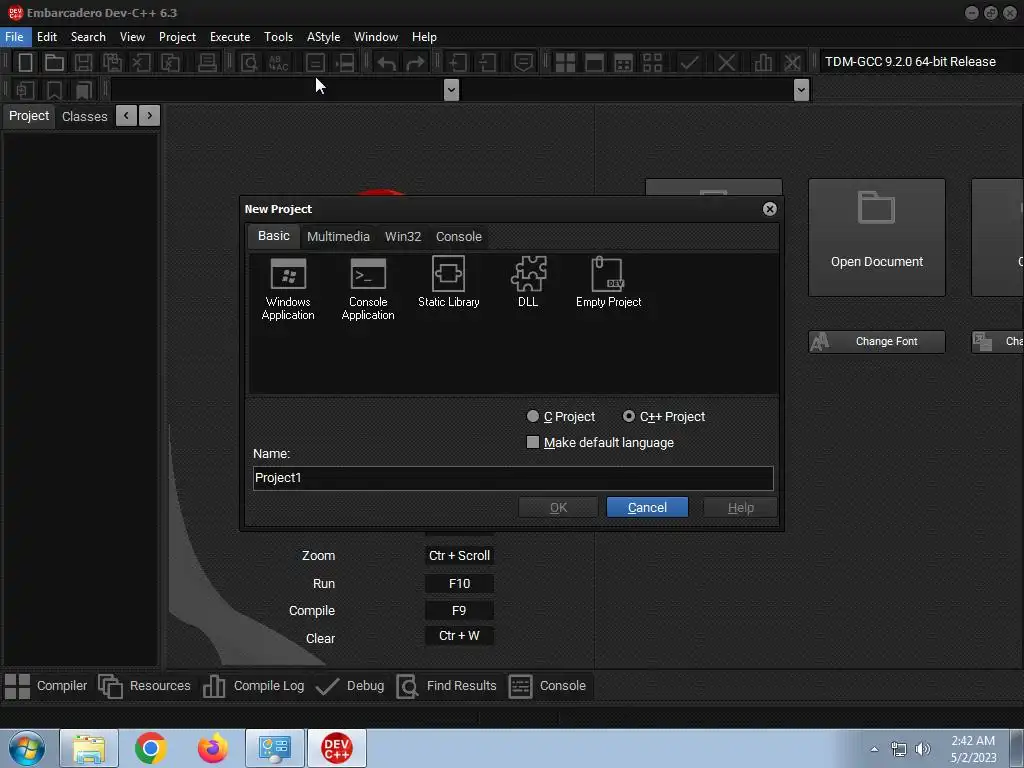Click the Undo arrow icon
The height and width of the screenshot is (768, 1024).
(x=387, y=62)
